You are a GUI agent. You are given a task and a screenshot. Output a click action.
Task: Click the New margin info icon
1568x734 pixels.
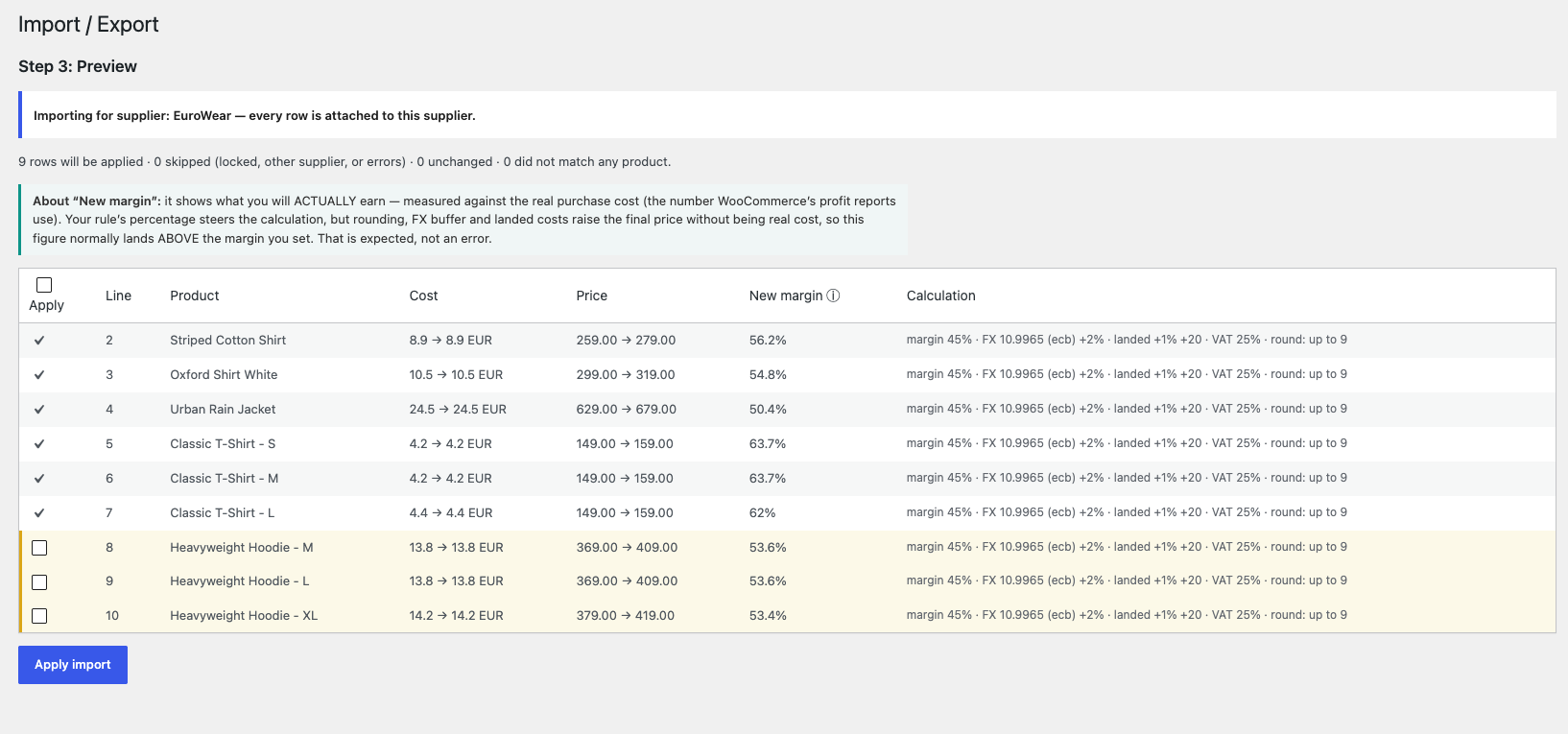coord(833,296)
